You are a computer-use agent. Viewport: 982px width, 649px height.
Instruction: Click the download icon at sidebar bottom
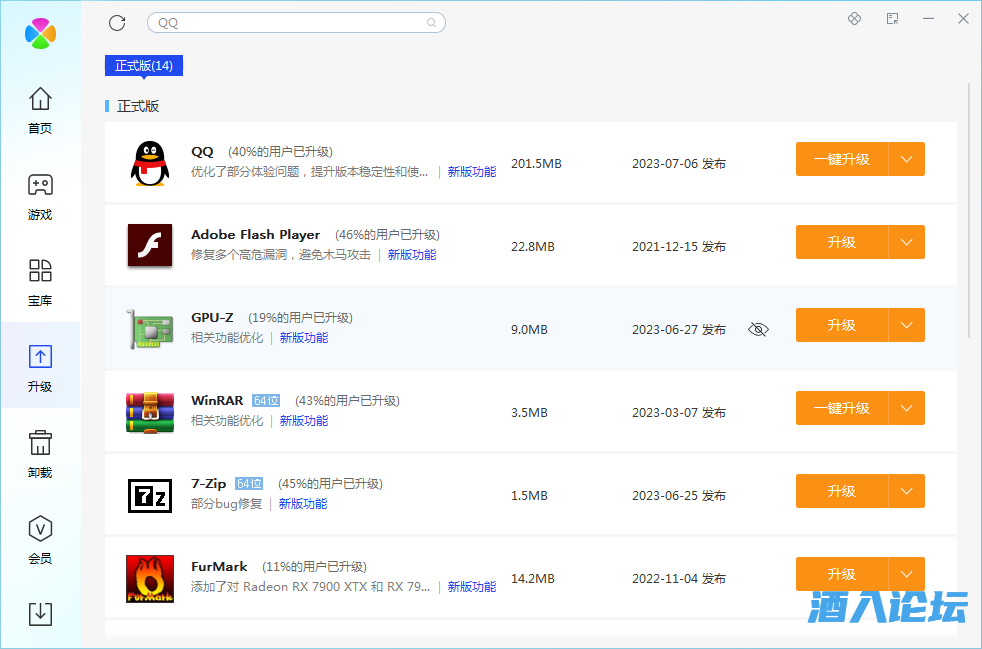[40, 613]
